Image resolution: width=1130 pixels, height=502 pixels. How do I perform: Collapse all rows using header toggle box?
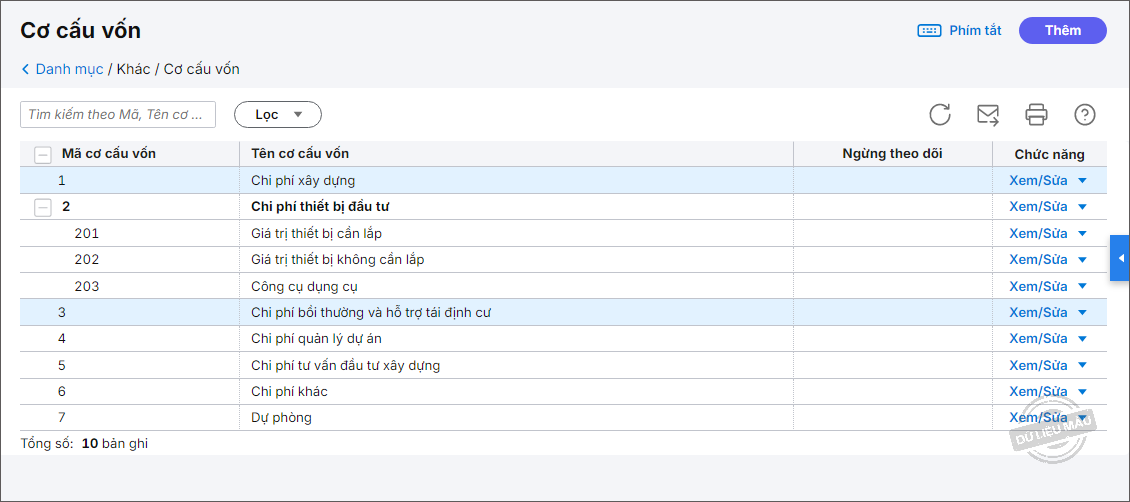(43, 155)
